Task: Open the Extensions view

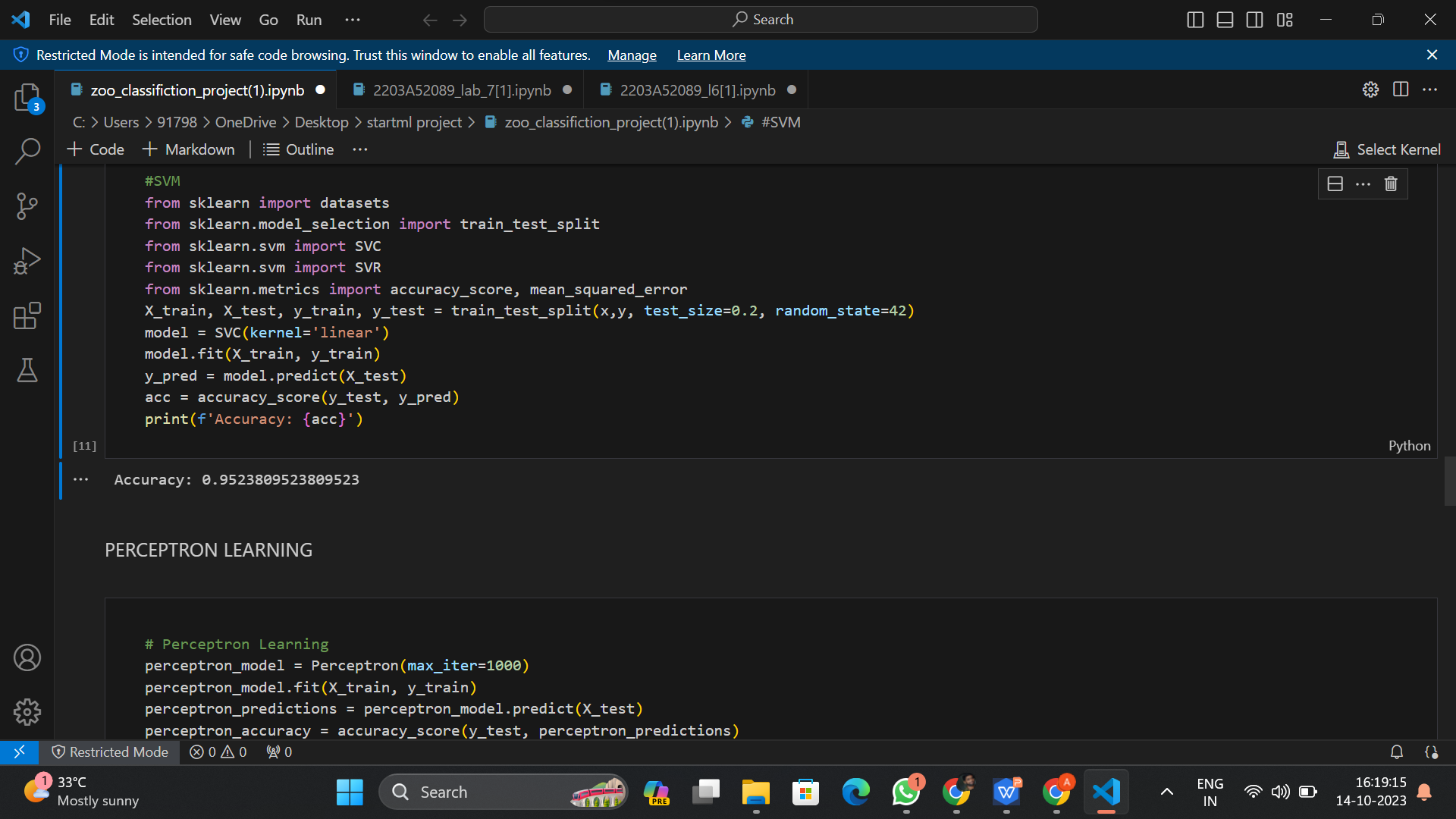Action: (x=27, y=315)
